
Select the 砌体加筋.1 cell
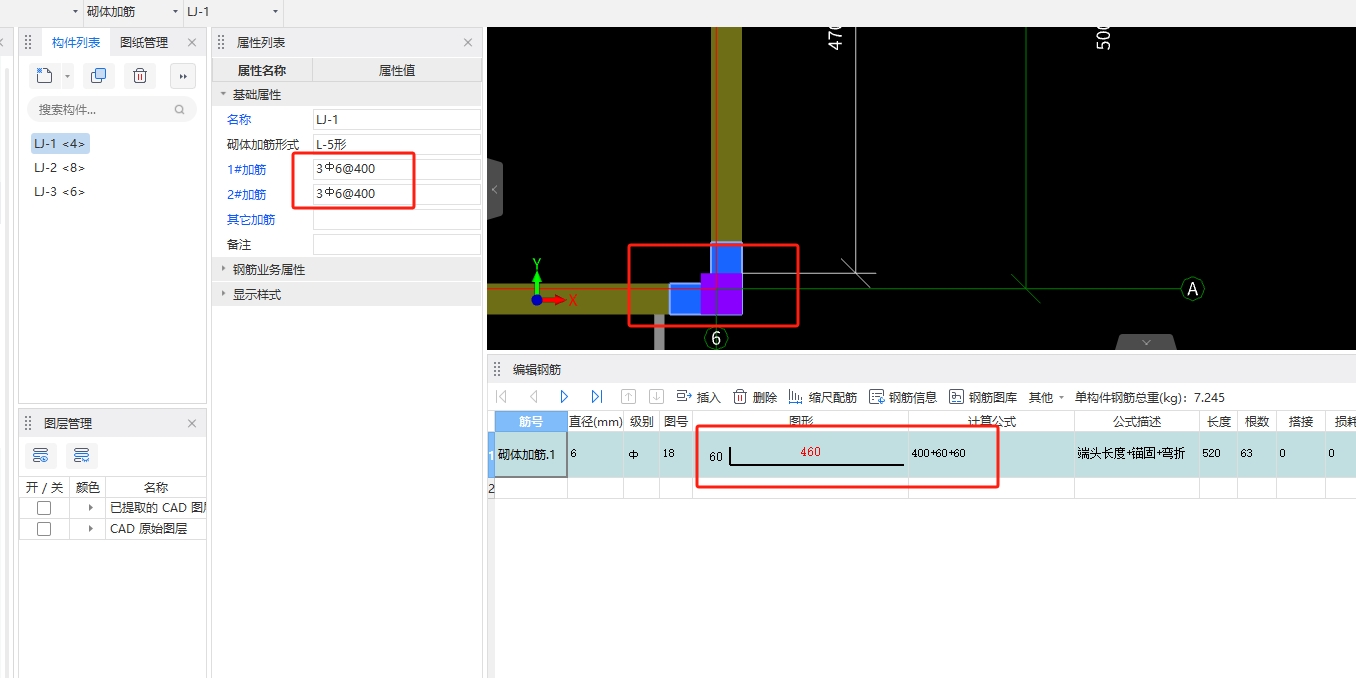531,454
